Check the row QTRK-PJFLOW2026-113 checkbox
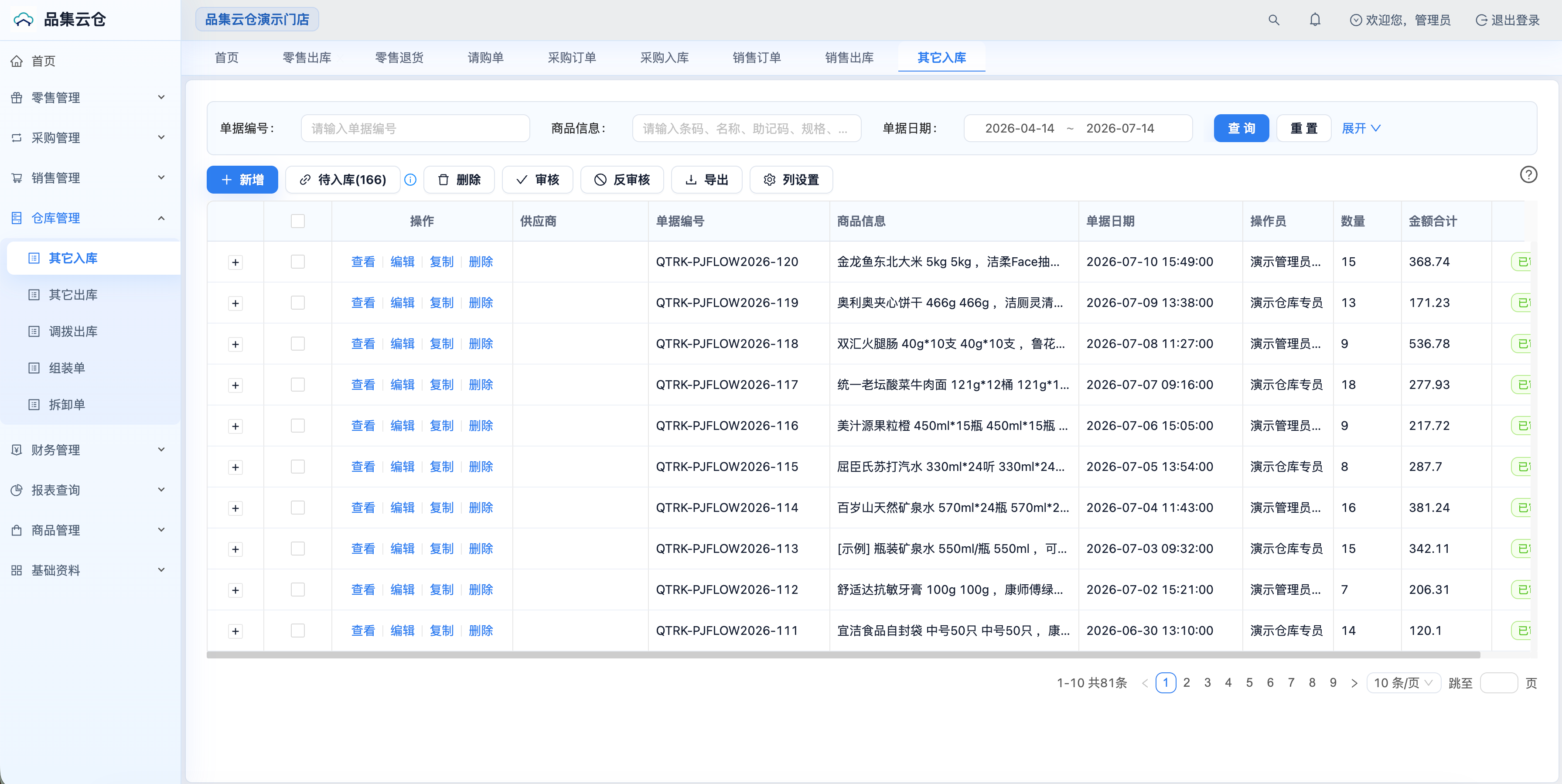 tap(298, 548)
